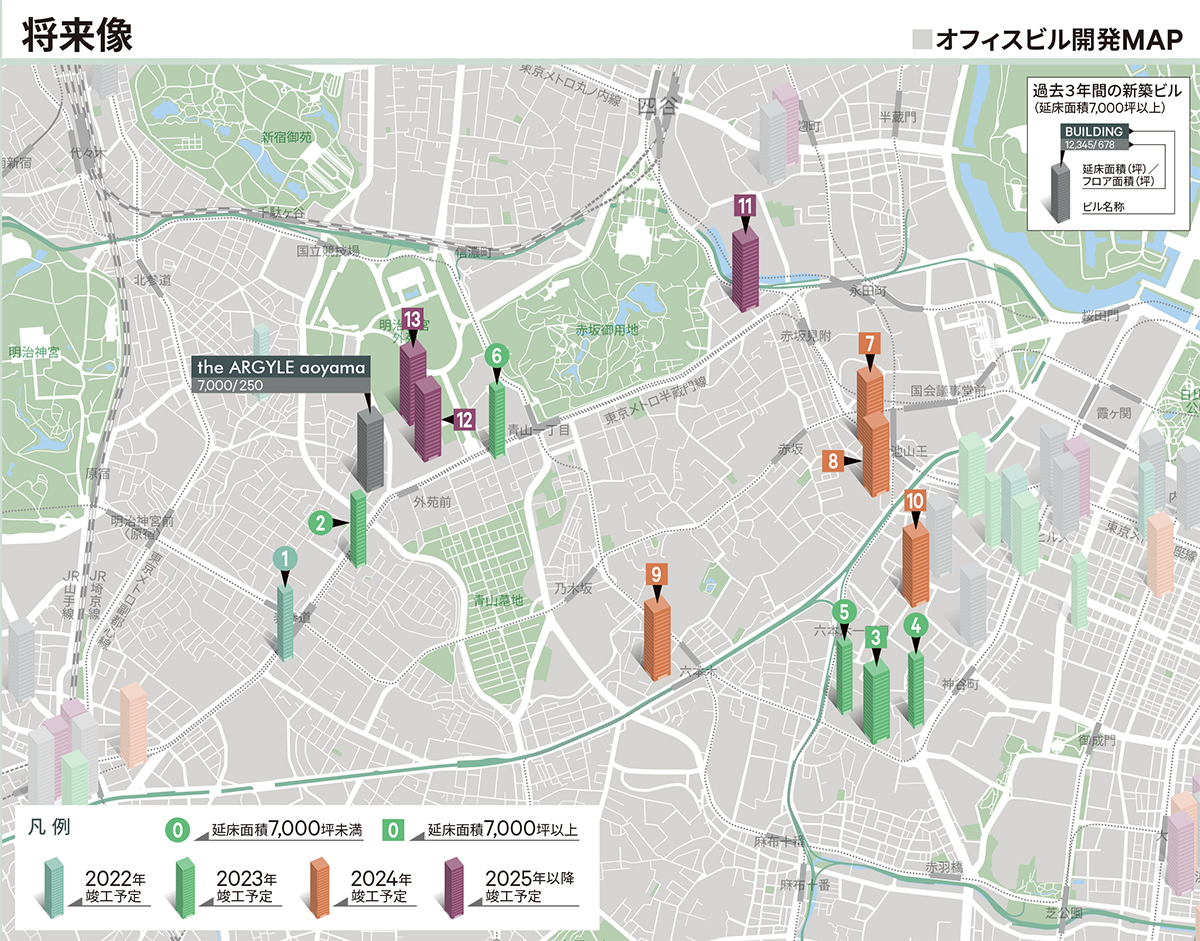Click map marker number 1
Screen dimensions: 1200x941
pos(285,559)
